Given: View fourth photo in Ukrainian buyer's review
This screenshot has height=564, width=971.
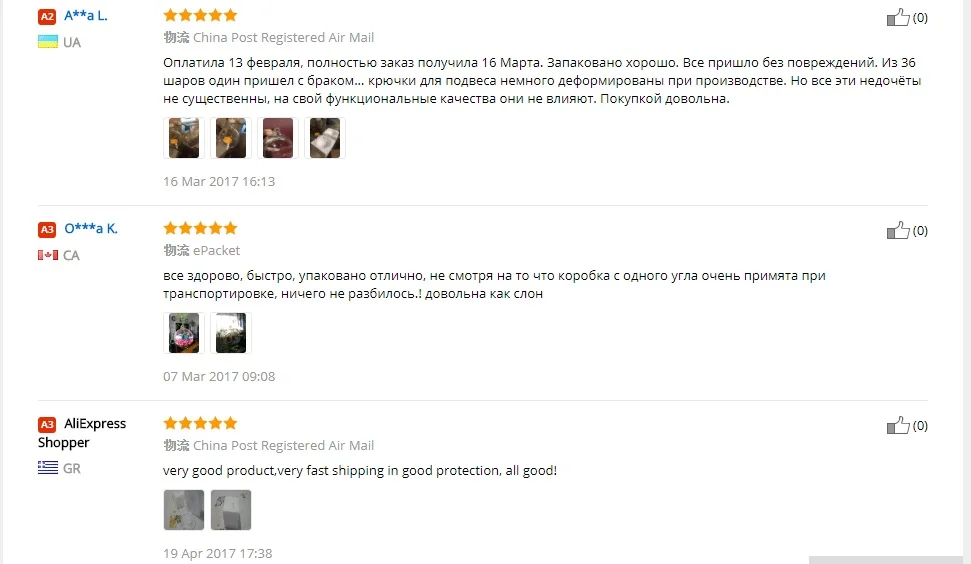Looking at the screenshot, I should [x=325, y=138].
